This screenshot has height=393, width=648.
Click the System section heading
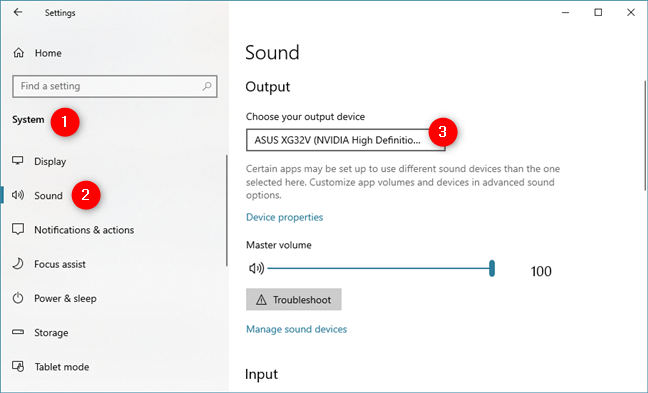28,120
